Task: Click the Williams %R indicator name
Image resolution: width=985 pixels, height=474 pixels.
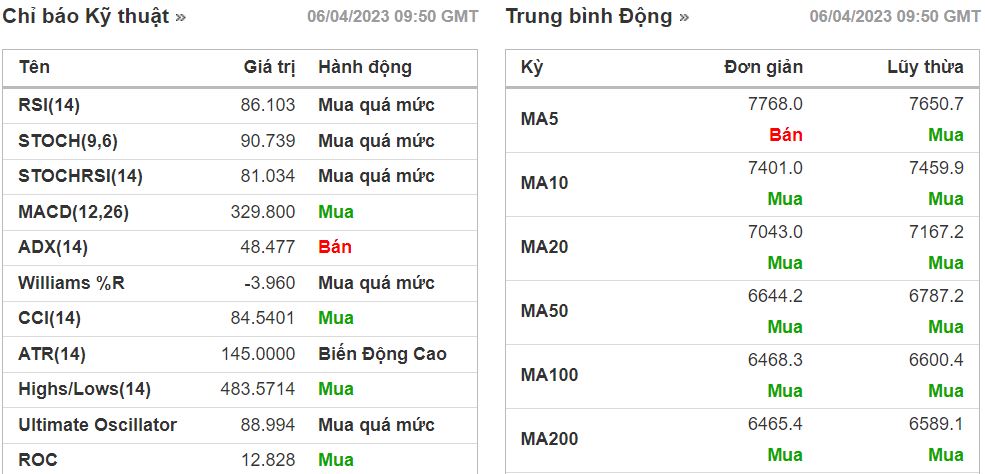Action: pos(72,283)
